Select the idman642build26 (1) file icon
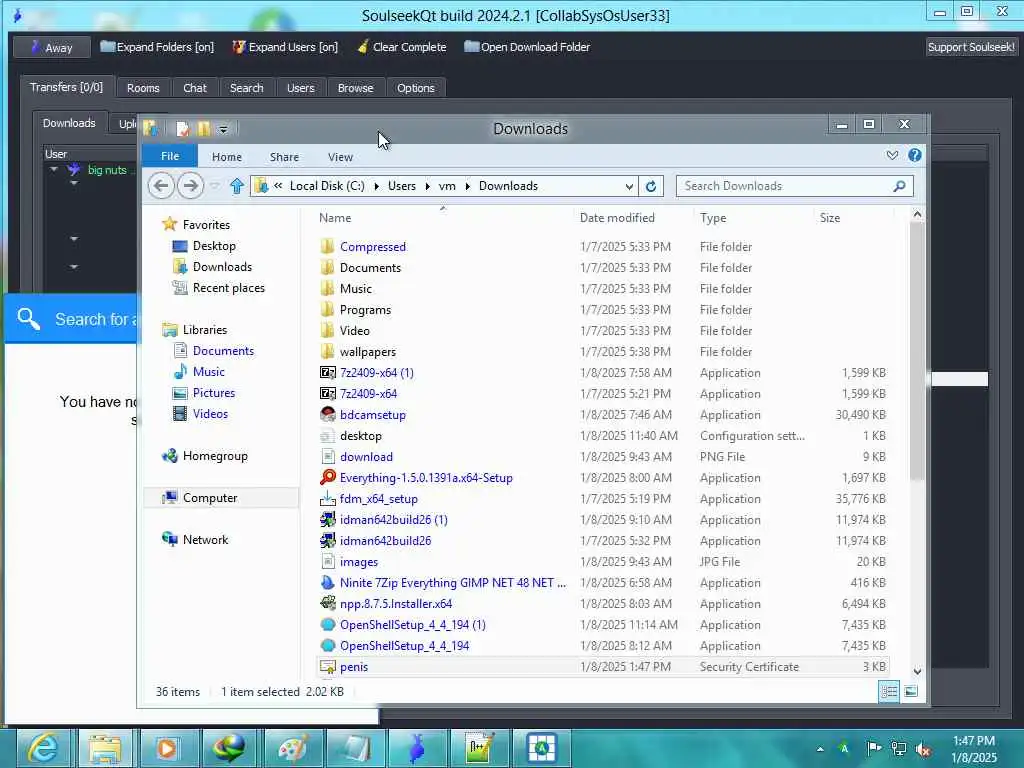Image resolution: width=1024 pixels, height=768 pixels. [x=327, y=519]
